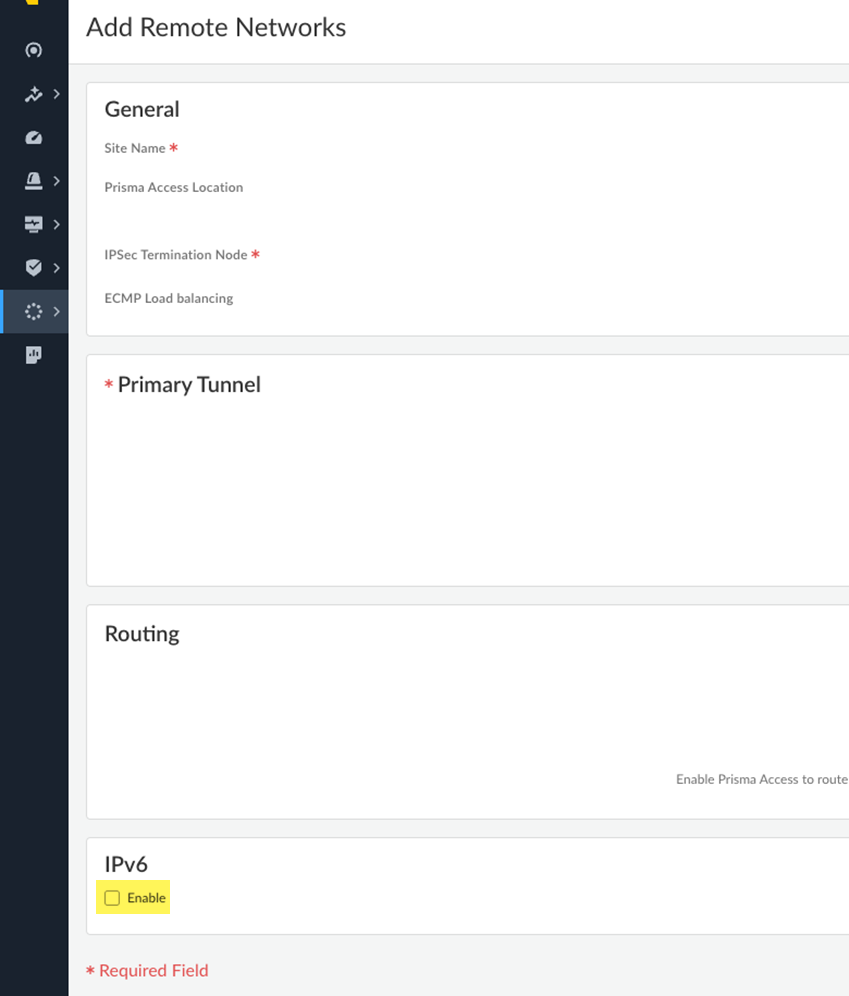This screenshot has width=849, height=996.
Task: Select the dotted circle workflows icon
Action: click(x=34, y=311)
